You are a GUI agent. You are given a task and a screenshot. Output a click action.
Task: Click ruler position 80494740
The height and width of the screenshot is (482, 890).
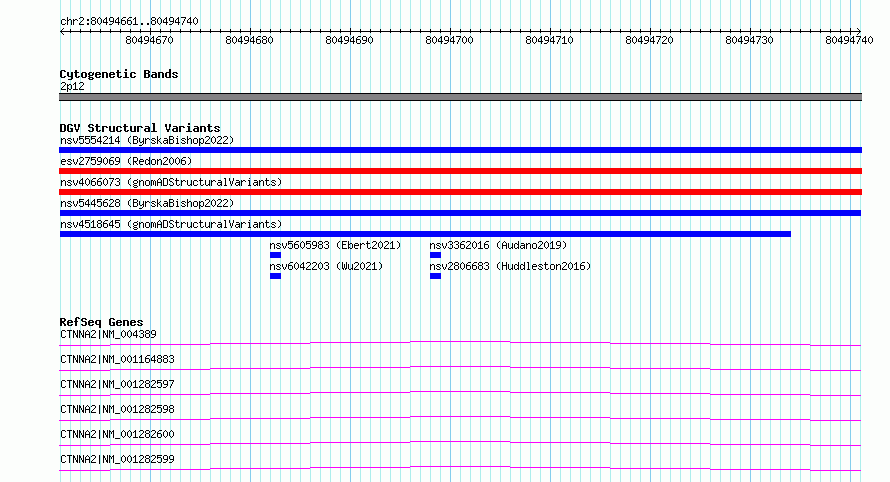(849, 40)
